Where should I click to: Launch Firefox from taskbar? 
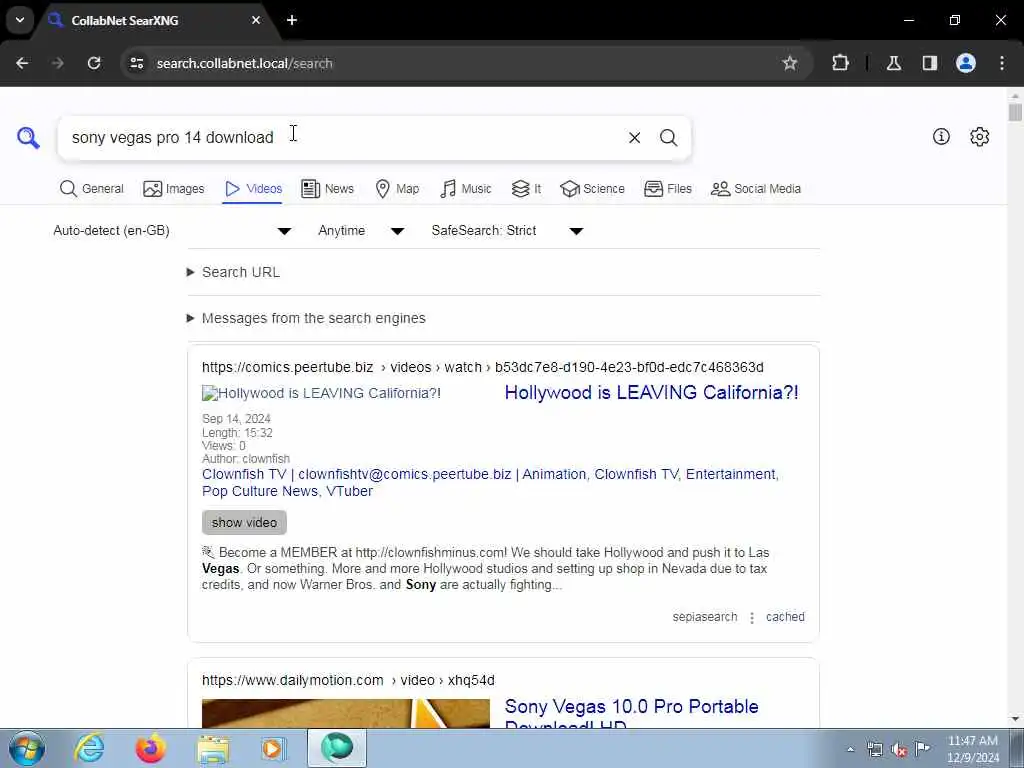click(150, 748)
